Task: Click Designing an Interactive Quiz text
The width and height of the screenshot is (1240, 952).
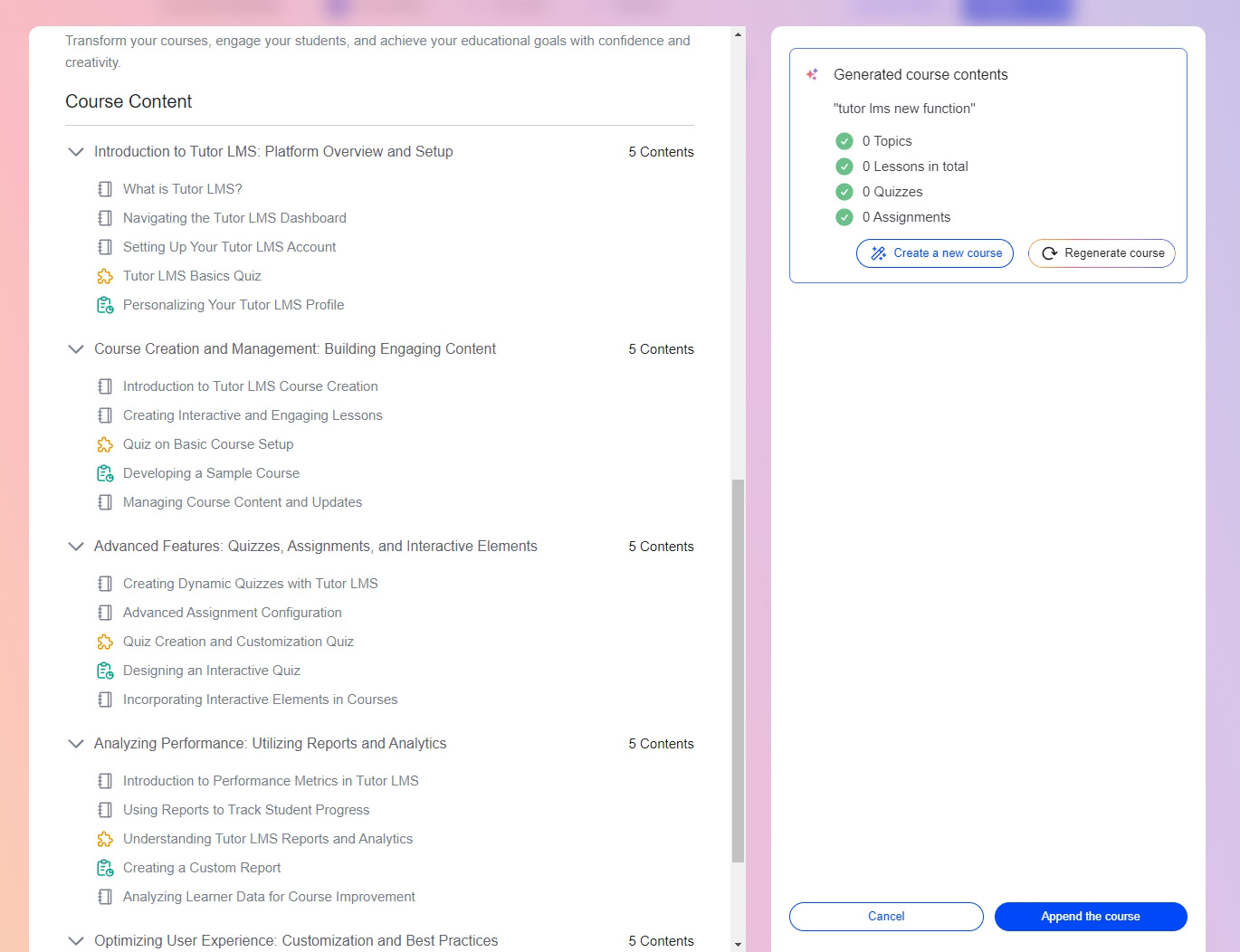Action: point(212,671)
